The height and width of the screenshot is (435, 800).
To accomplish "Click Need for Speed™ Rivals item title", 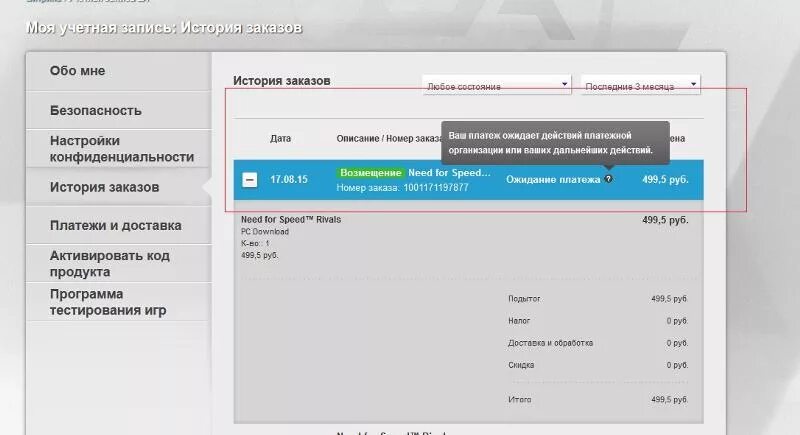I will 291,219.
